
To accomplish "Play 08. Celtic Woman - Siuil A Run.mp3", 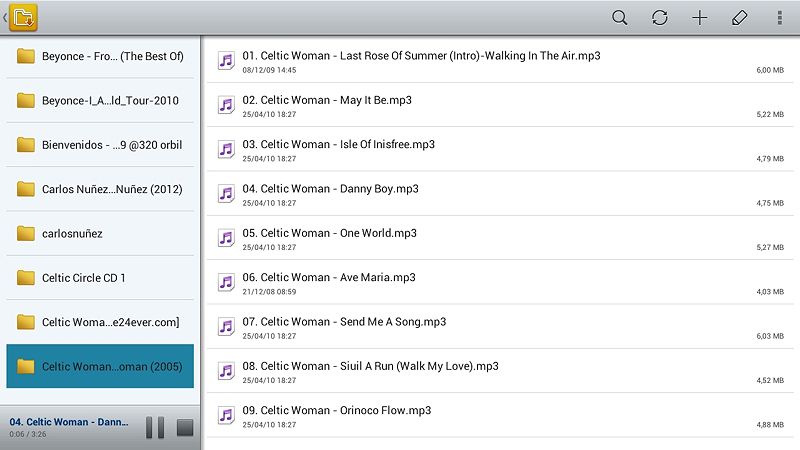I will pyautogui.click(x=500, y=371).
